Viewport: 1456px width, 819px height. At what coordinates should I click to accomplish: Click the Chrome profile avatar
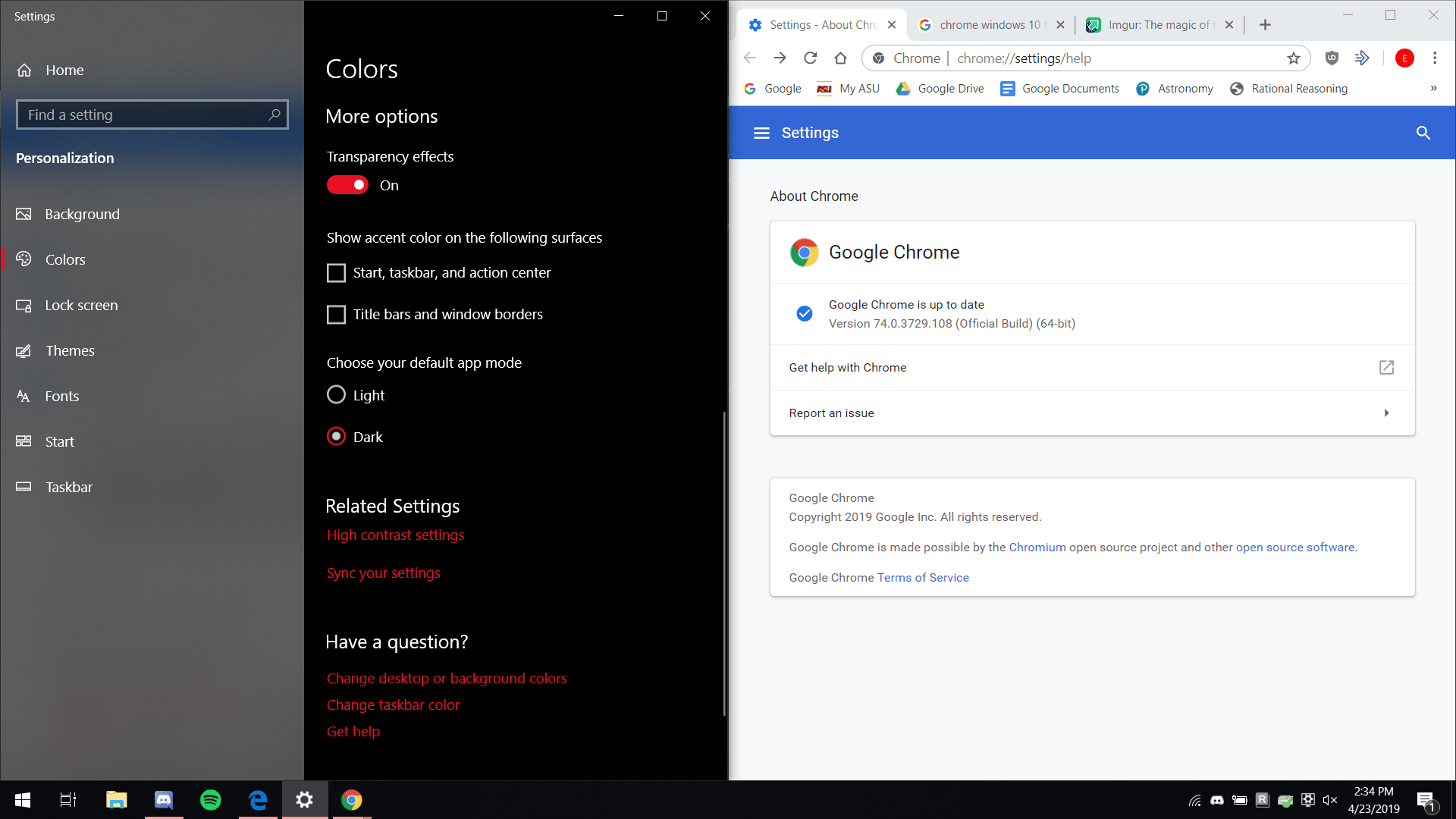pos(1406,58)
